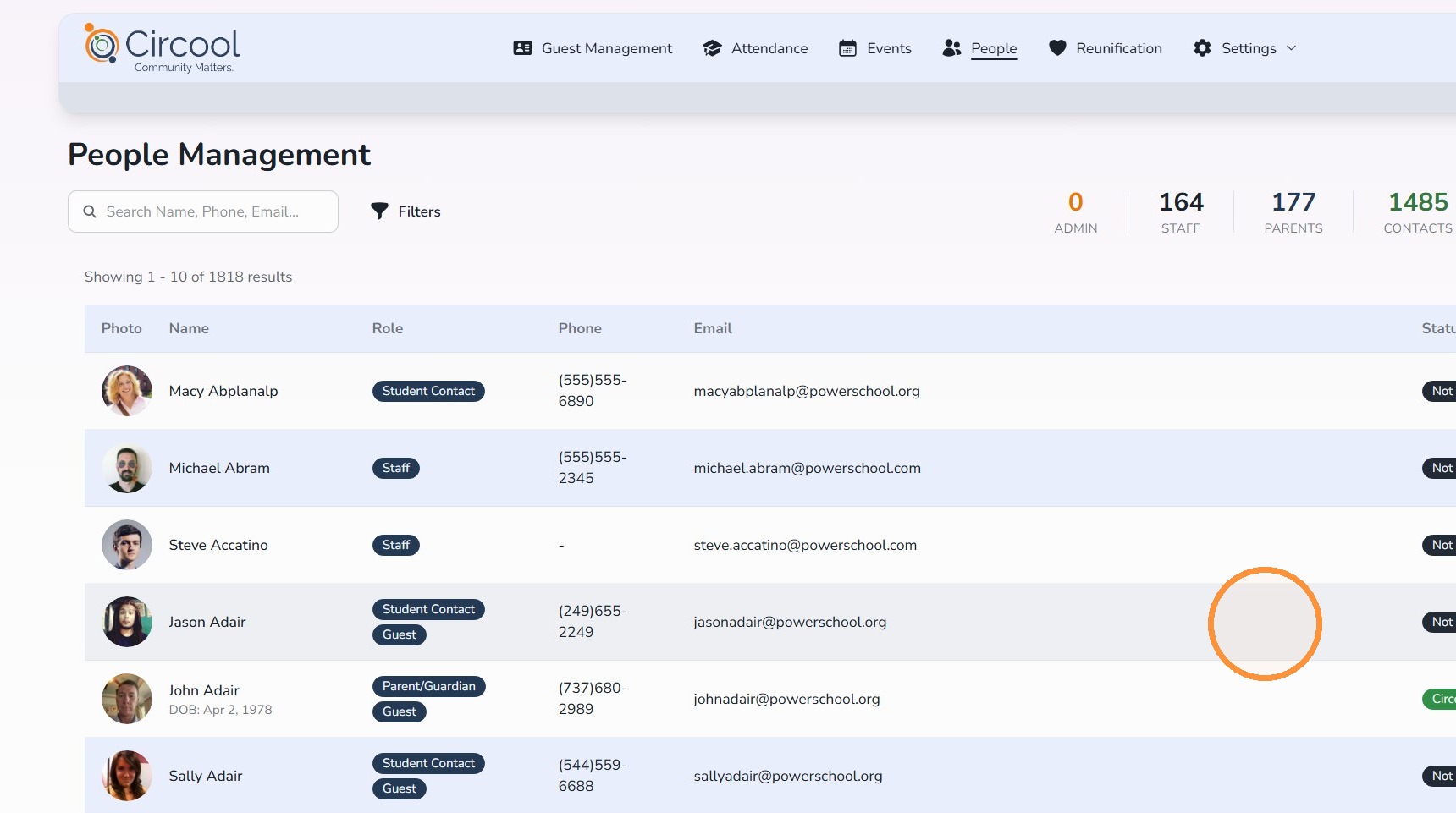Open the sallyadair@powerschool.org email link
The width and height of the screenshot is (1456, 813).
[788, 776]
